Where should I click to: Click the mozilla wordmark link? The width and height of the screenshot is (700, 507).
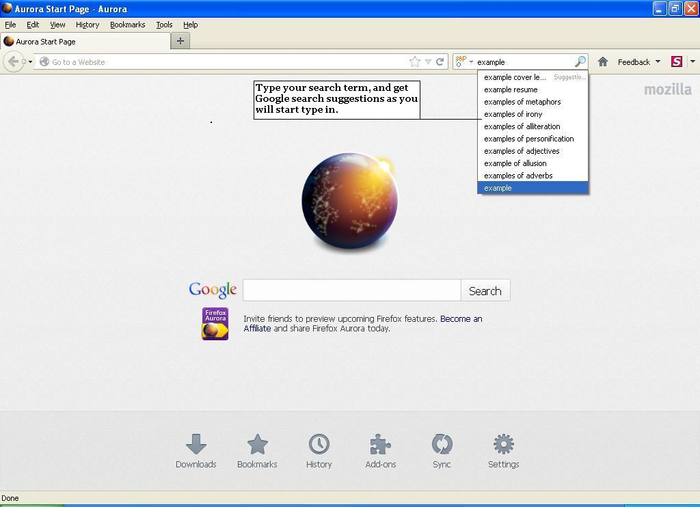(x=667, y=89)
